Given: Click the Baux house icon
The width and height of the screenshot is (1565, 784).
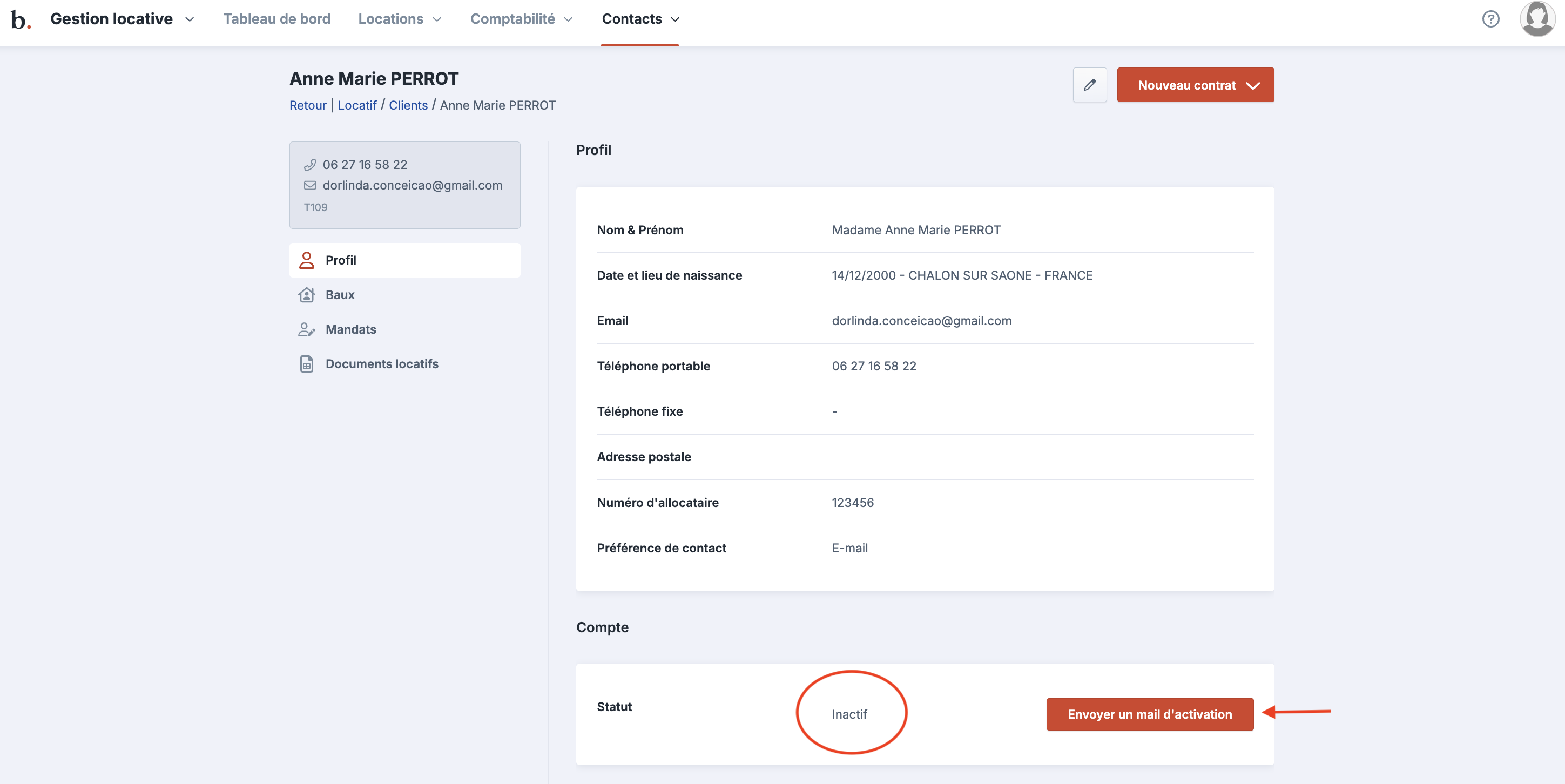Looking at the screenshot, I should pyautogui.click(x=306, y=295).
